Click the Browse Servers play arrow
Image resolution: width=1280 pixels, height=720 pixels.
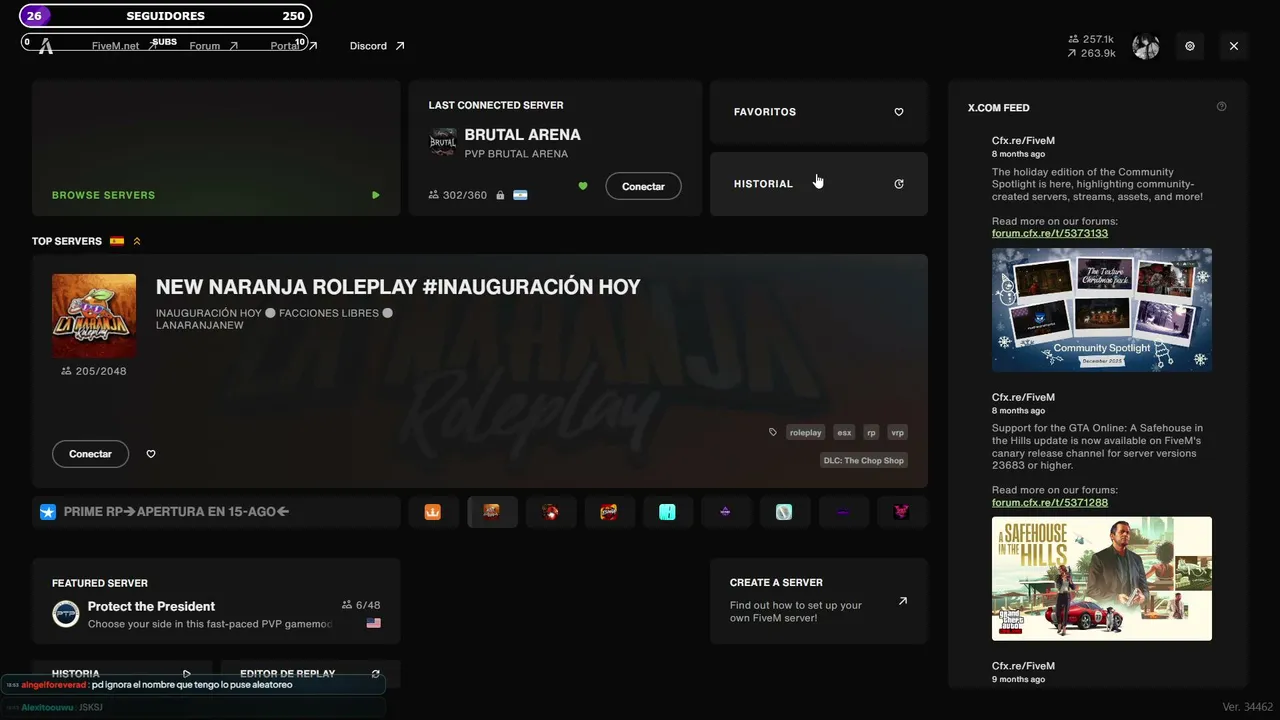point(376,195)
